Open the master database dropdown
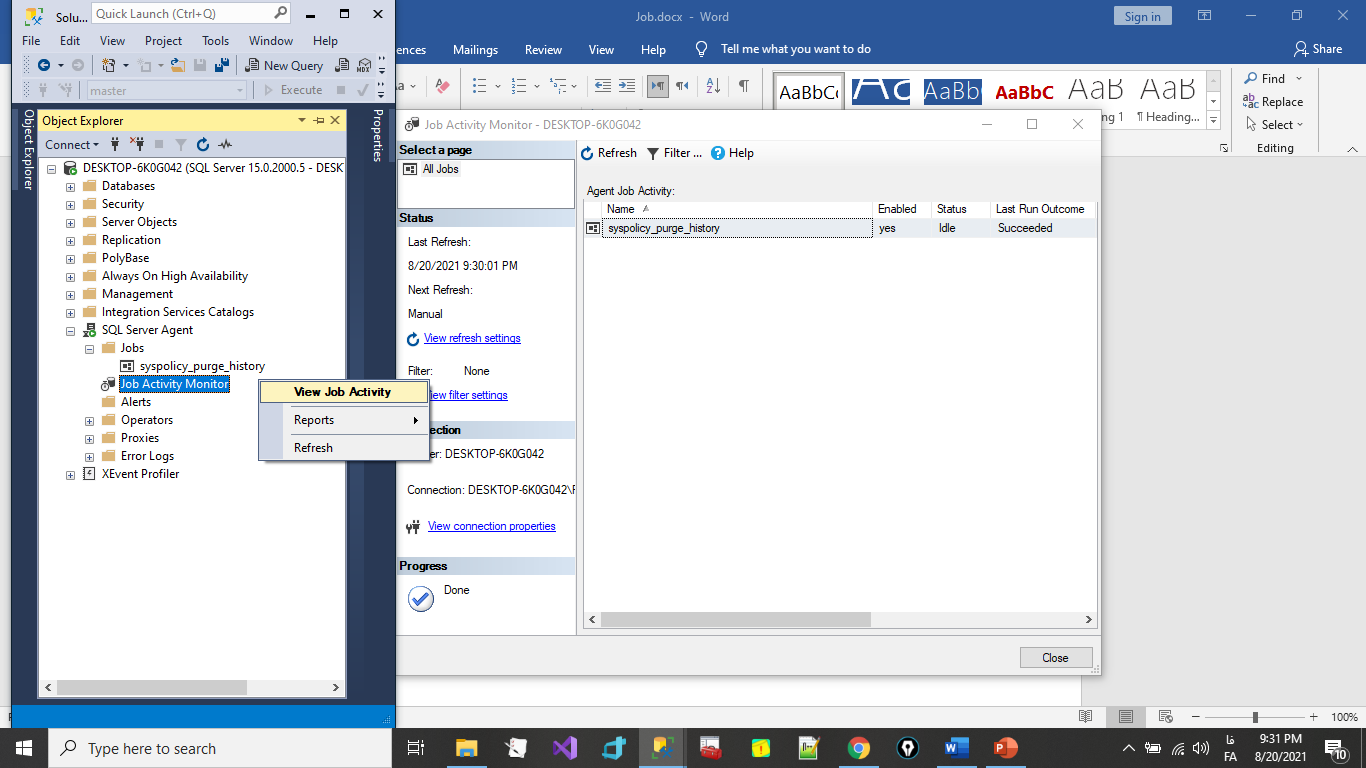Viewport: 1366px width, 768px height. (x=240, y=90)
